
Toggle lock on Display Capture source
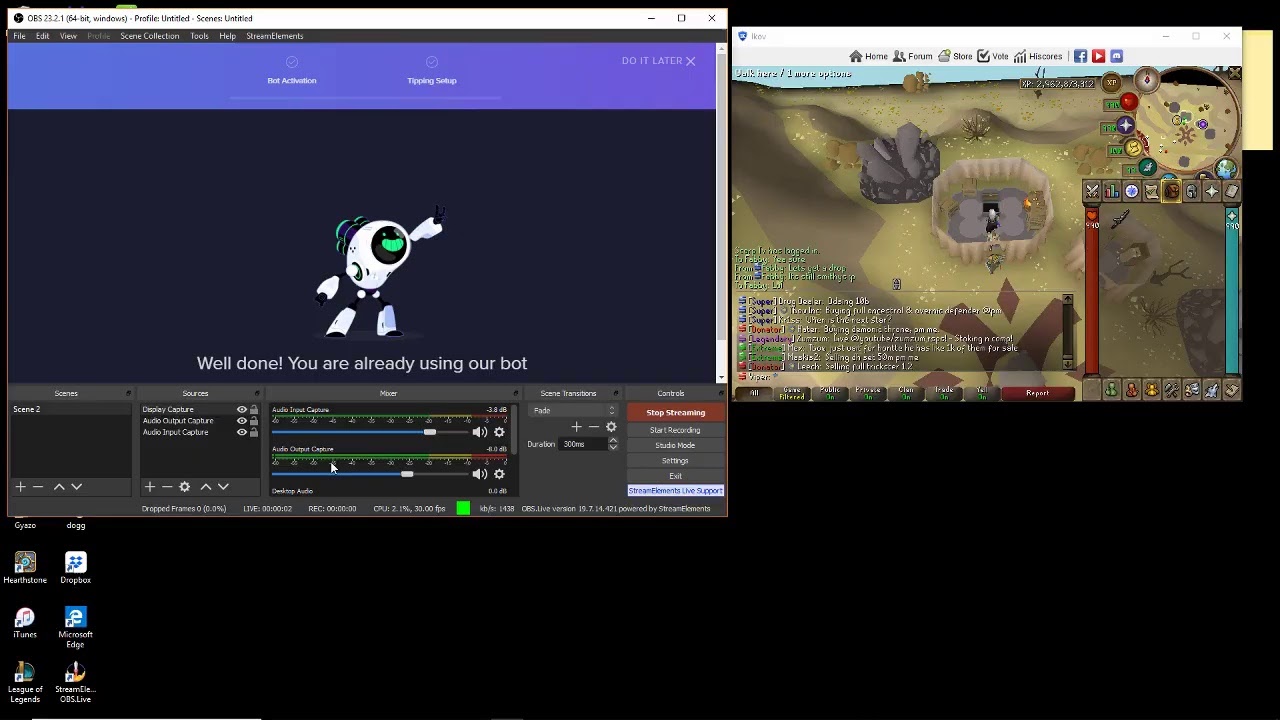point(254,410)
